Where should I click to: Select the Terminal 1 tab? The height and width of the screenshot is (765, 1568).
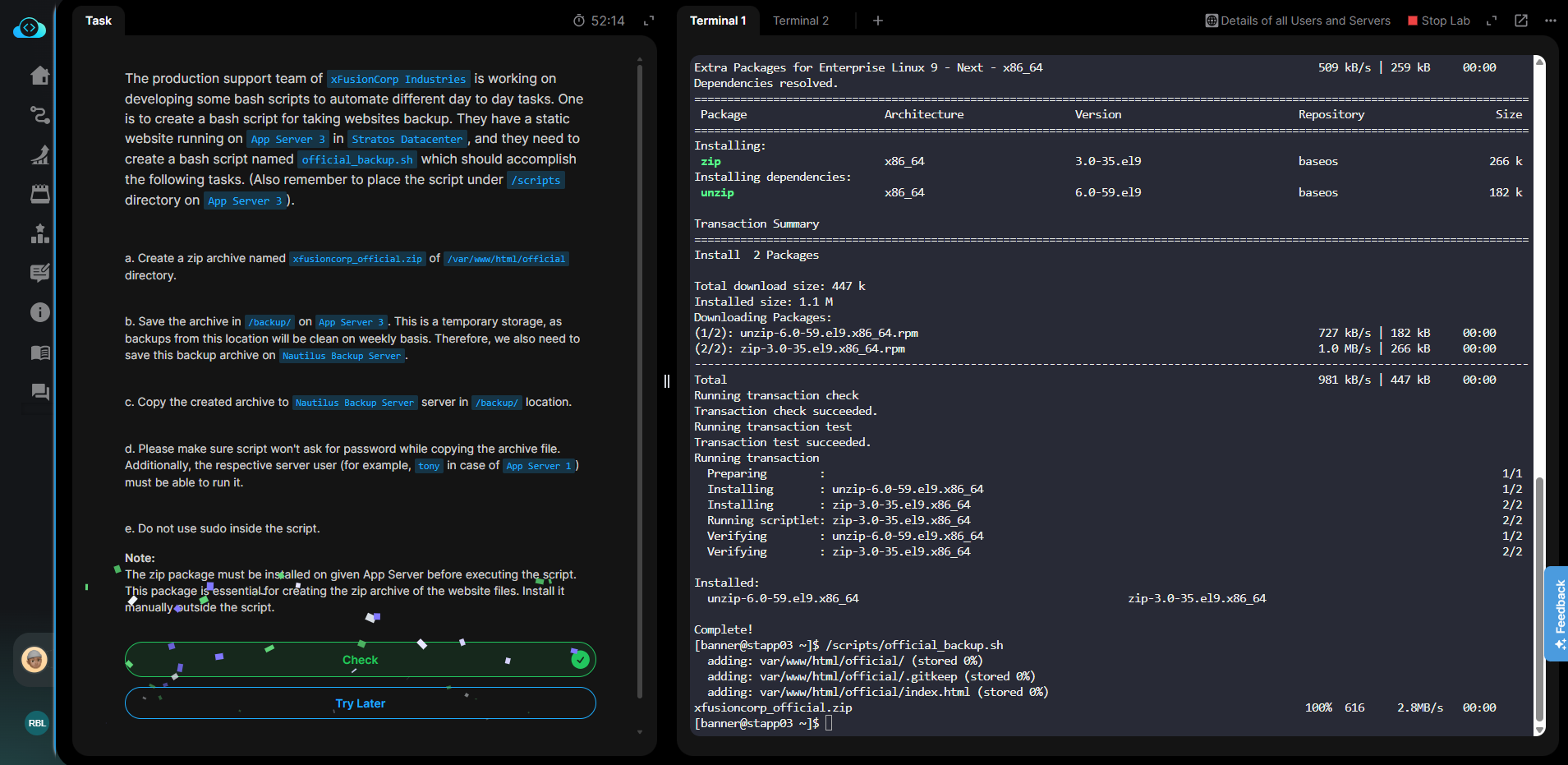[x=718, y=21]
